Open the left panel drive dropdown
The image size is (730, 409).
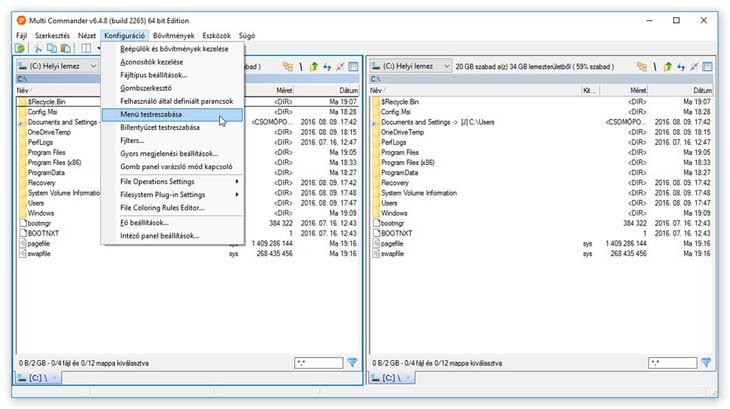coord(56,66)
